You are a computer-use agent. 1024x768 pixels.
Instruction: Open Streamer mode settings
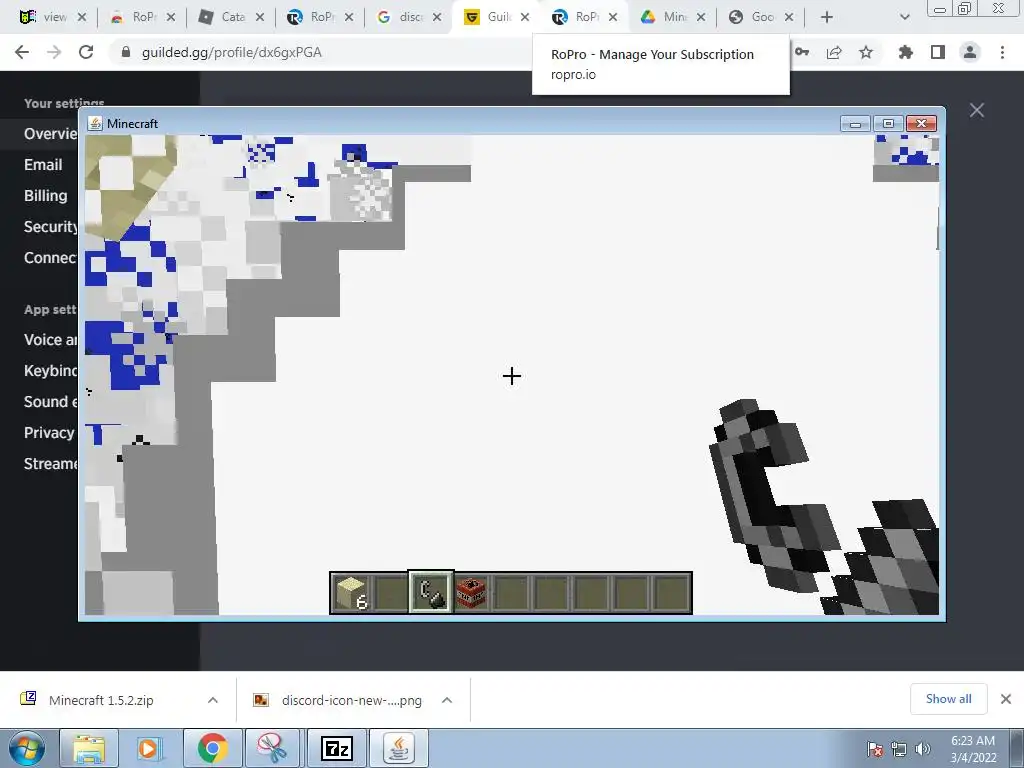(50, 464)
